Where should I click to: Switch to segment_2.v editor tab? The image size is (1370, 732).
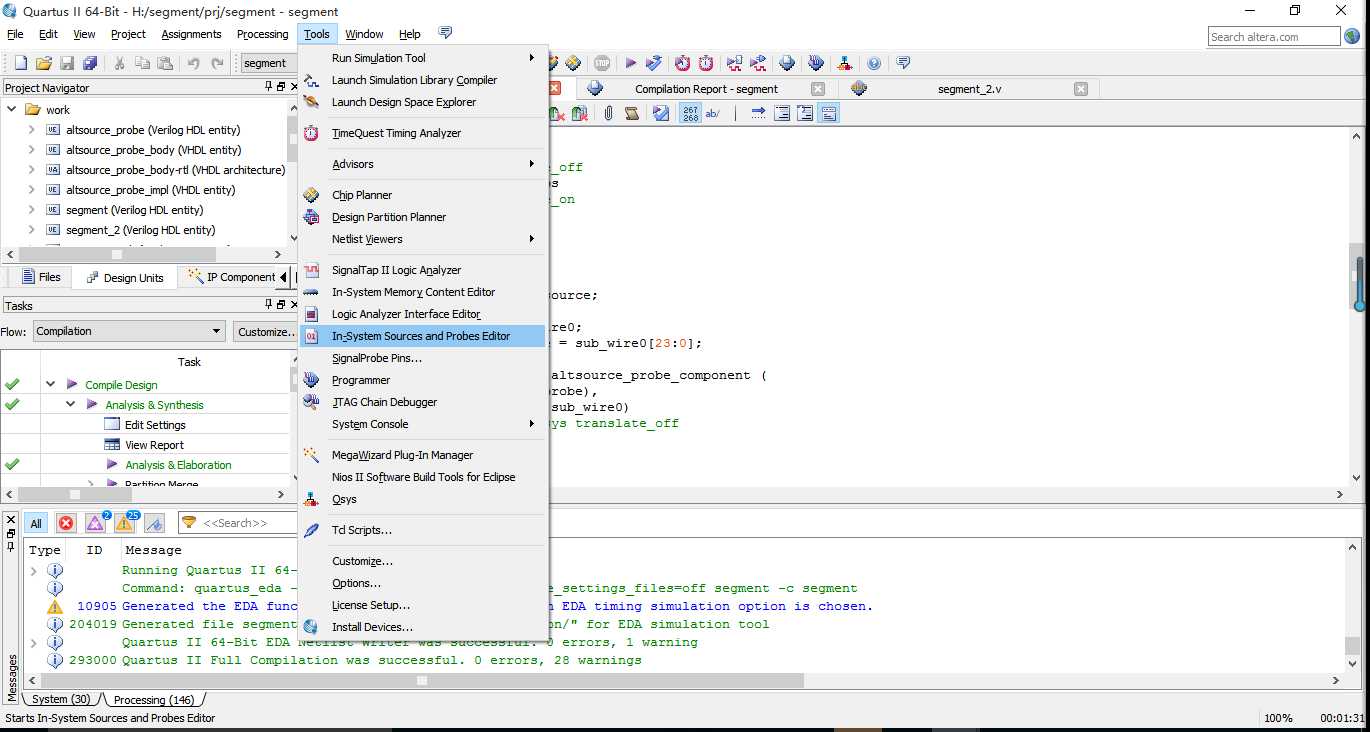pyautogui.click(x=969, y=89)
